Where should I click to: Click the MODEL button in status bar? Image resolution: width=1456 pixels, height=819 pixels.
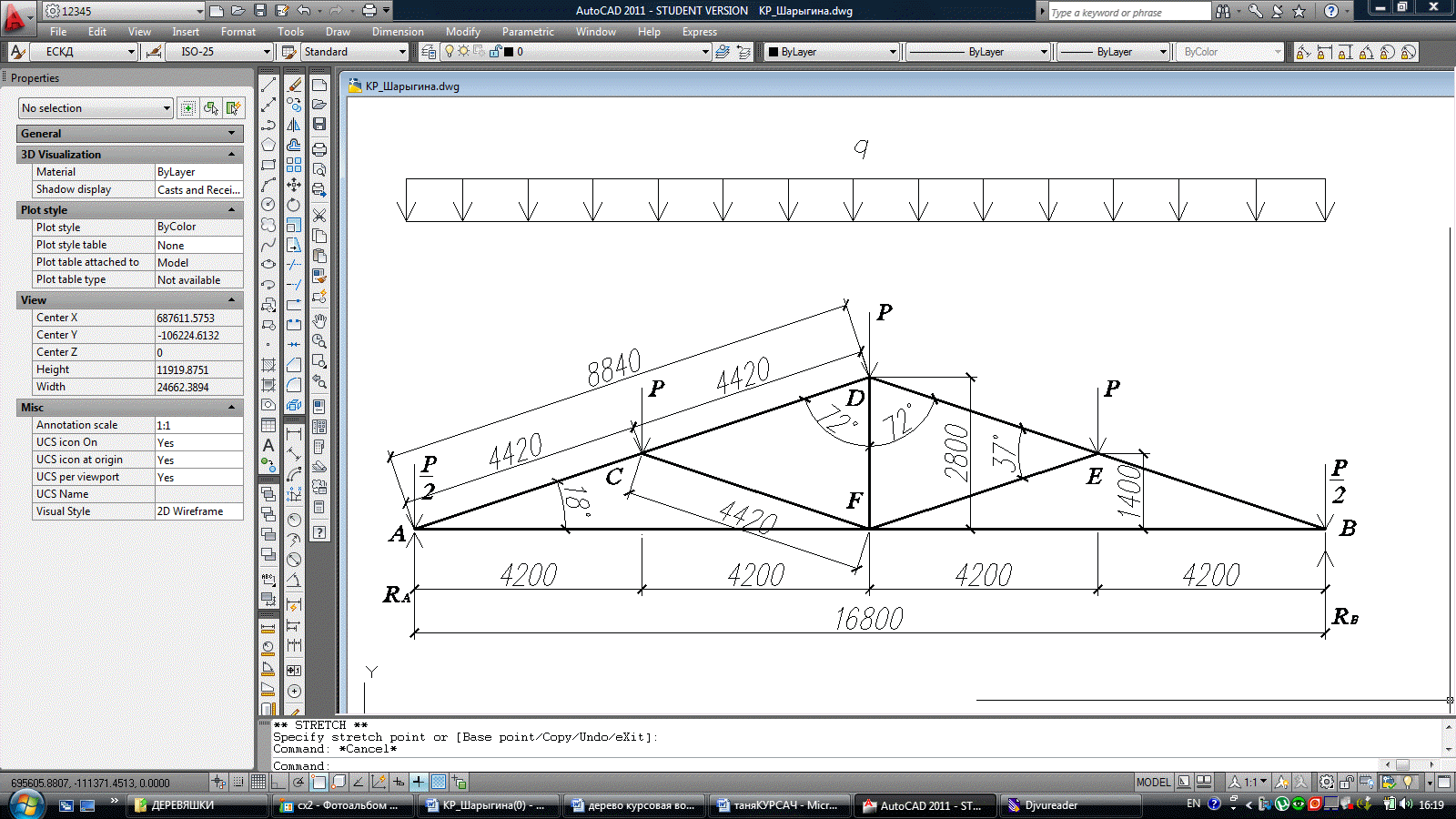pos(1153,782)
